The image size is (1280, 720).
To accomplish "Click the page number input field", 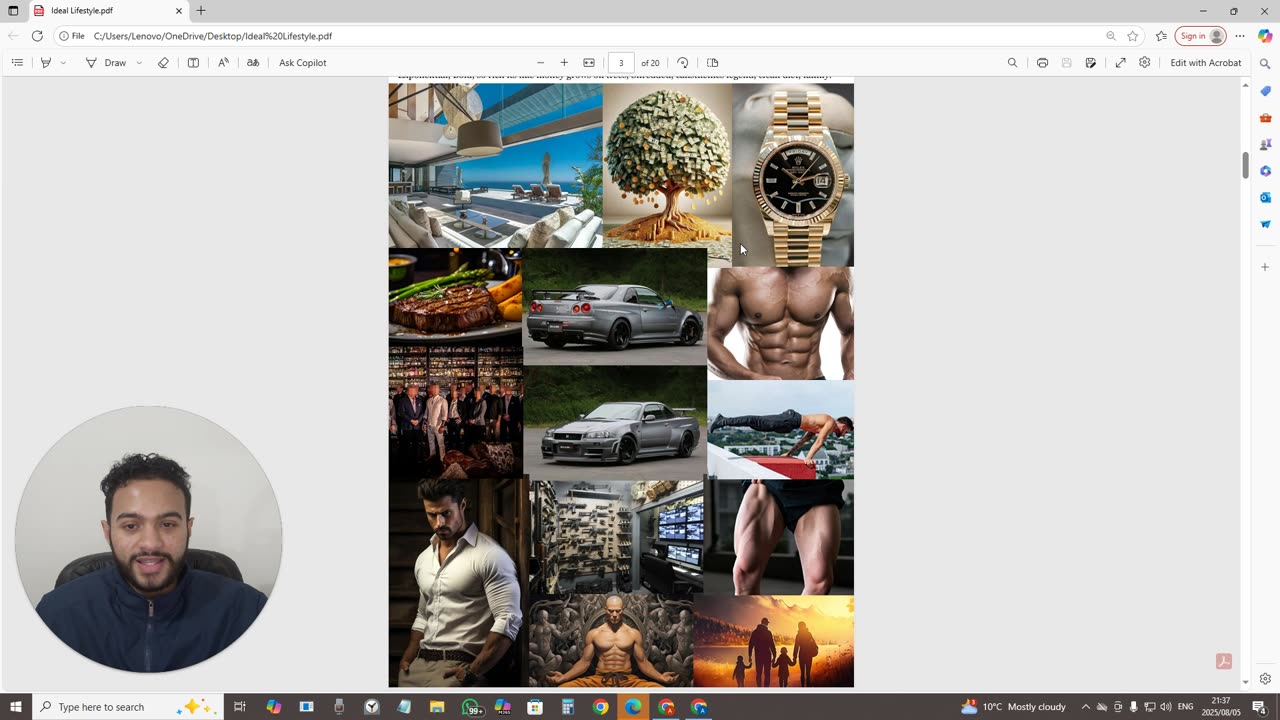I will [621, 63].
